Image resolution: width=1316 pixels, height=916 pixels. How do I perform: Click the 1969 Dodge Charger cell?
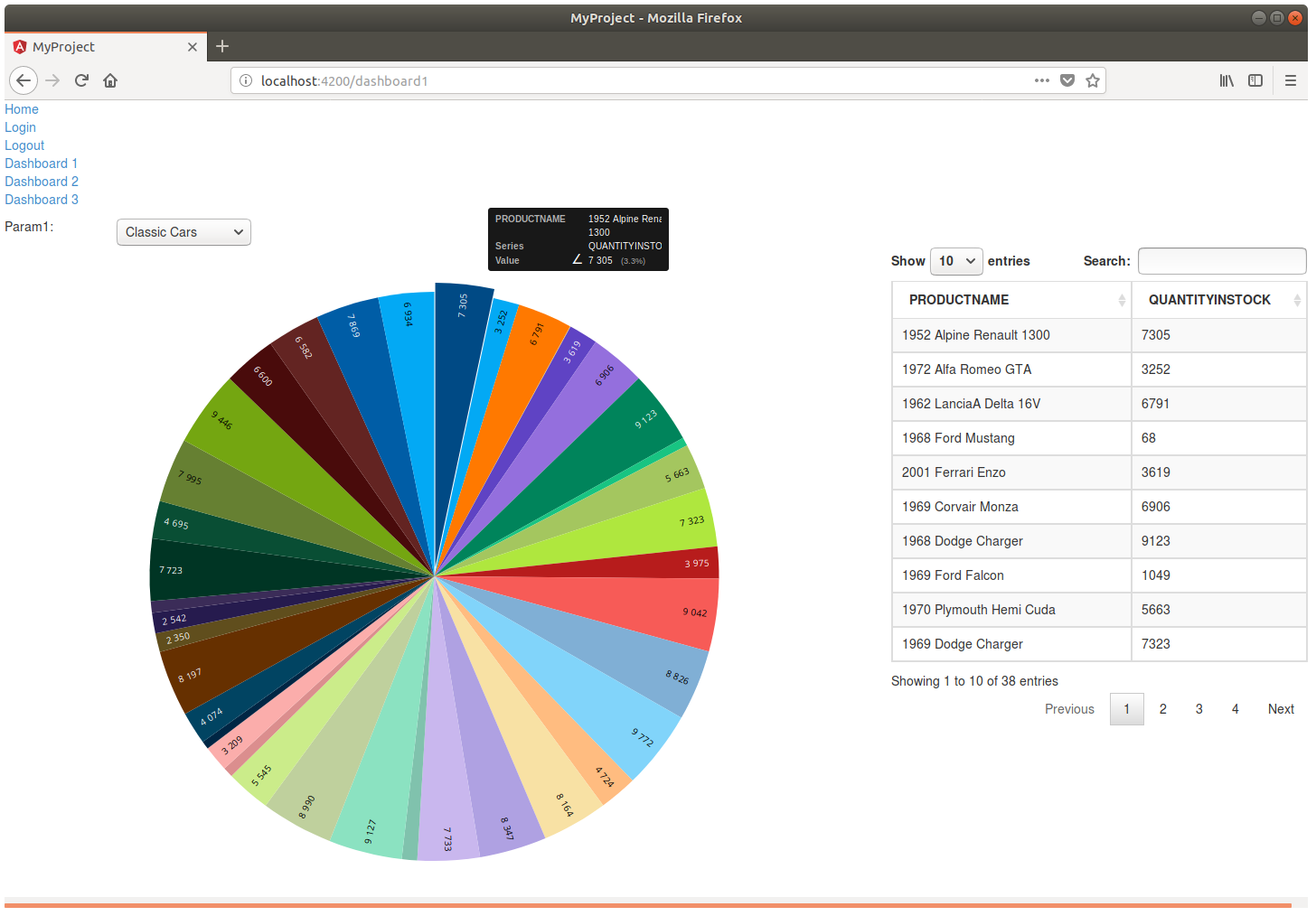click(x=1011, y=644)
